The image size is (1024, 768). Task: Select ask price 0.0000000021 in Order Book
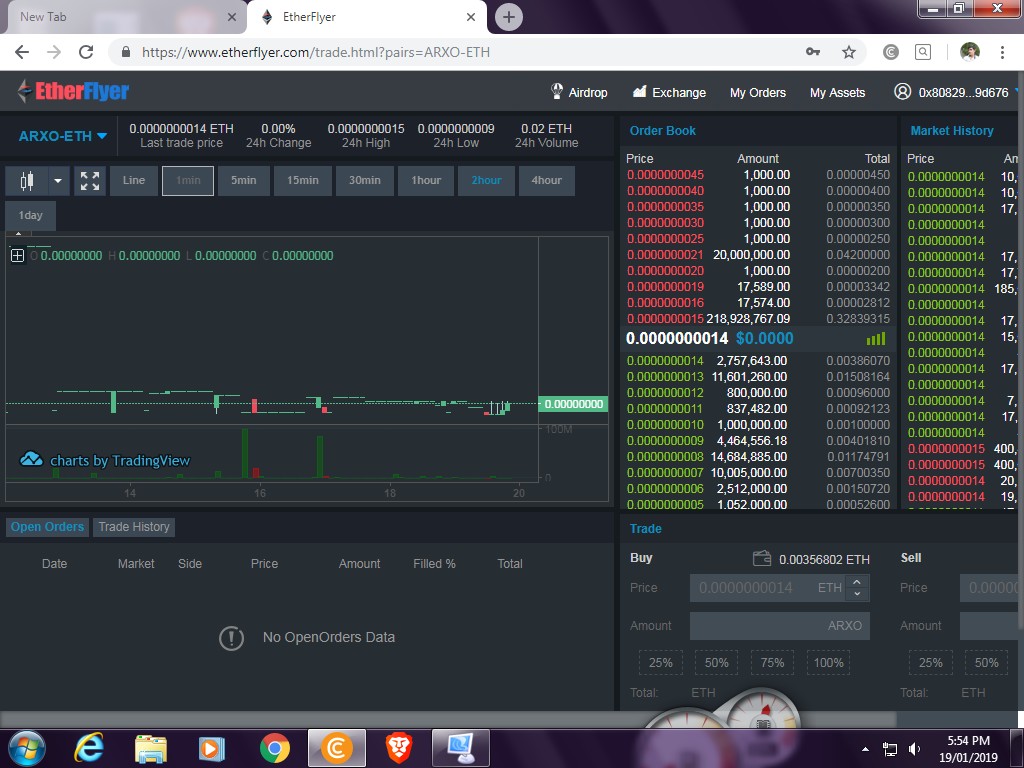click(x=665, y=255)
